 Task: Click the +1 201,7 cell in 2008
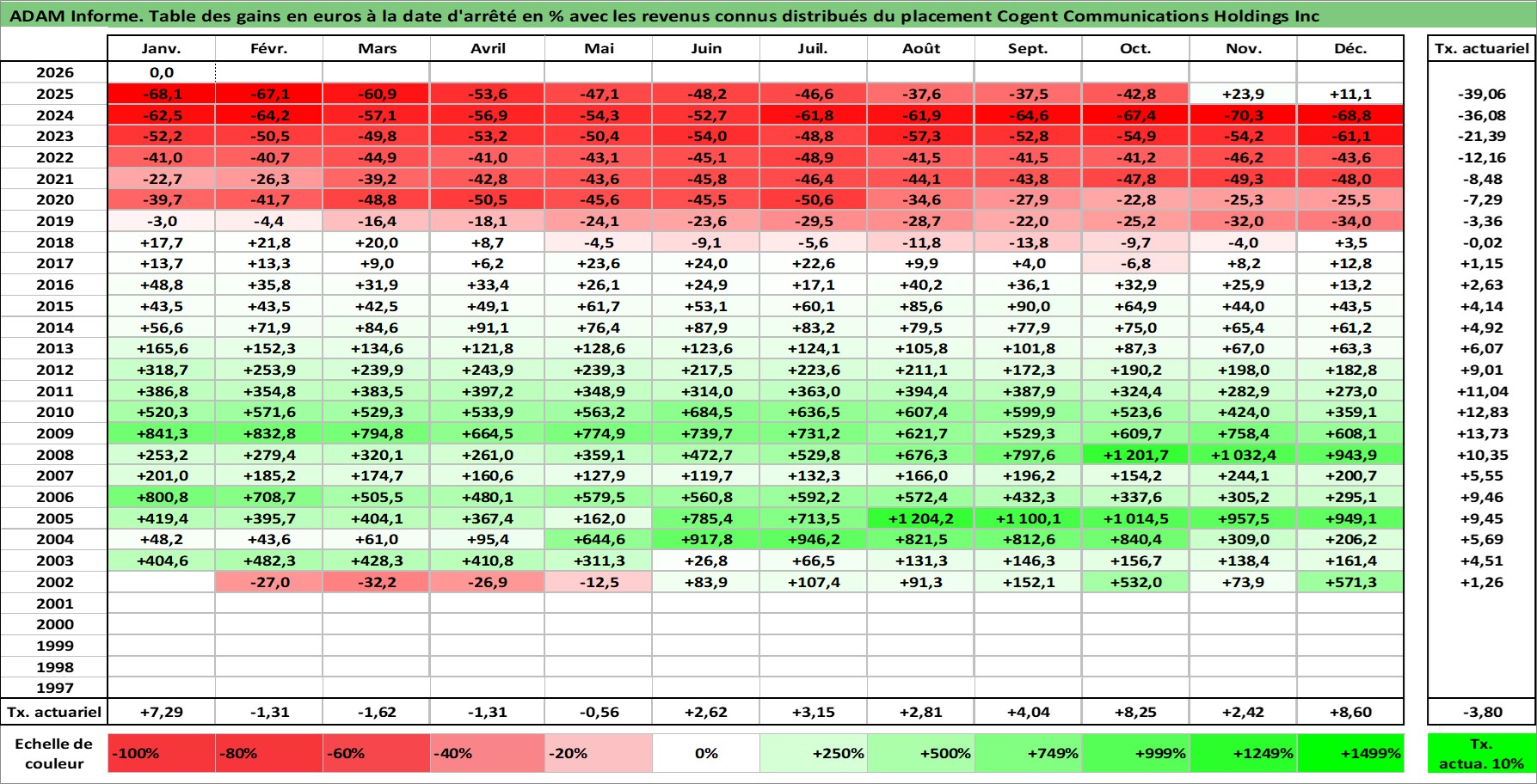click(1135, 455)
